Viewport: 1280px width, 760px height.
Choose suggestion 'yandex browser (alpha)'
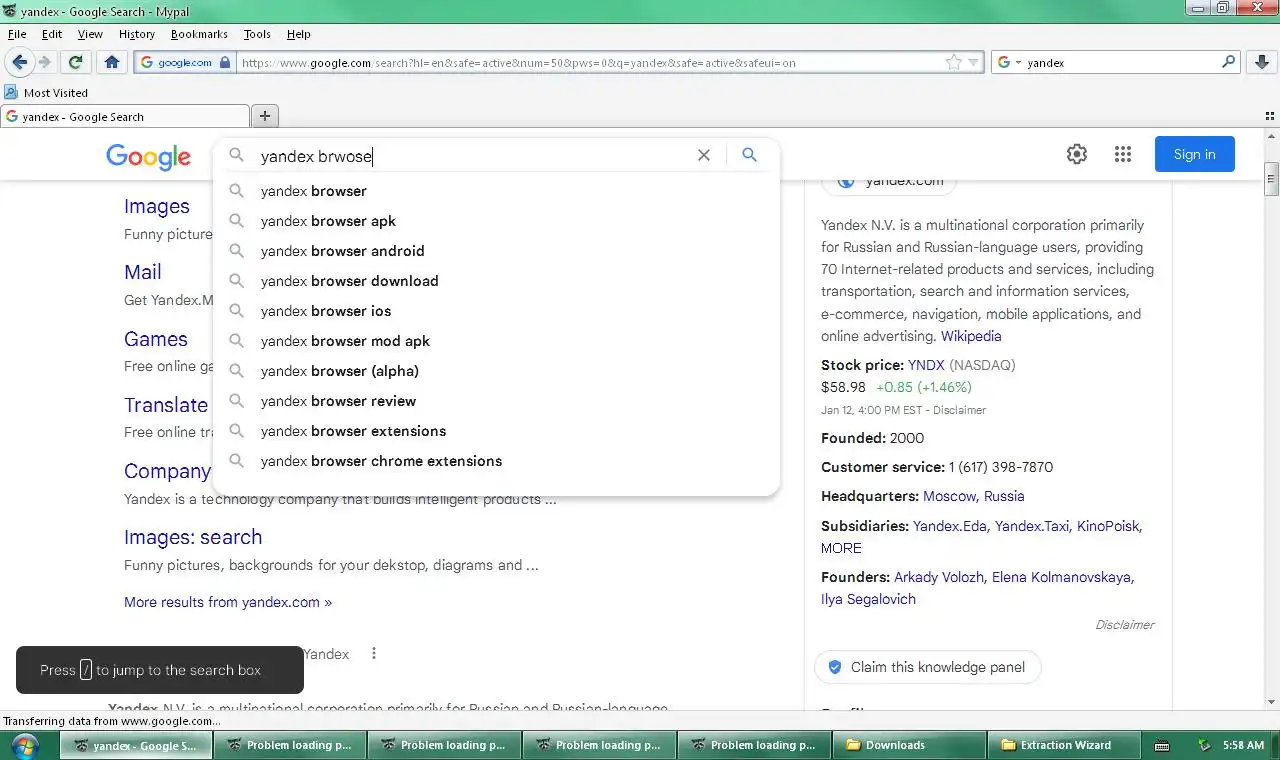(x=496, y=371)
